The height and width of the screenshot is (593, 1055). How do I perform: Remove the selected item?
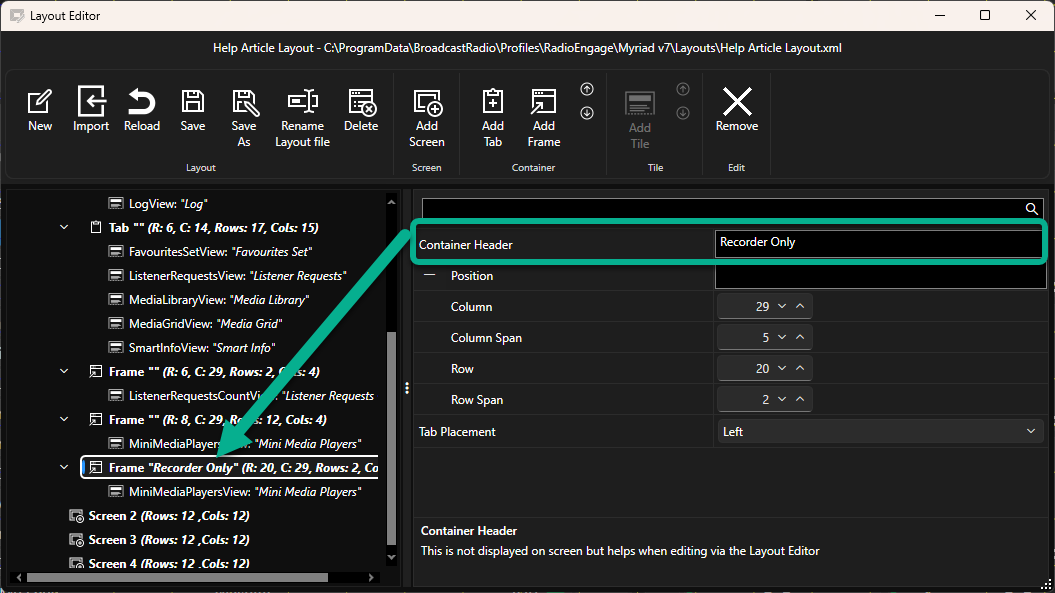click(x=737, y=110)
